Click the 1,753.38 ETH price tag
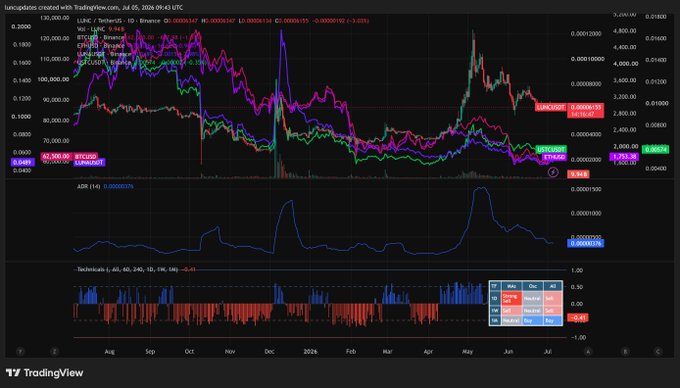This screenshot has width=680, height=388. (624, 157)
